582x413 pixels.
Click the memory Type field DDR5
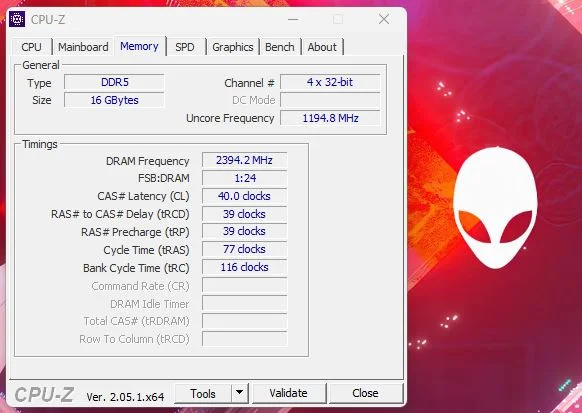(x=114, y=82)
